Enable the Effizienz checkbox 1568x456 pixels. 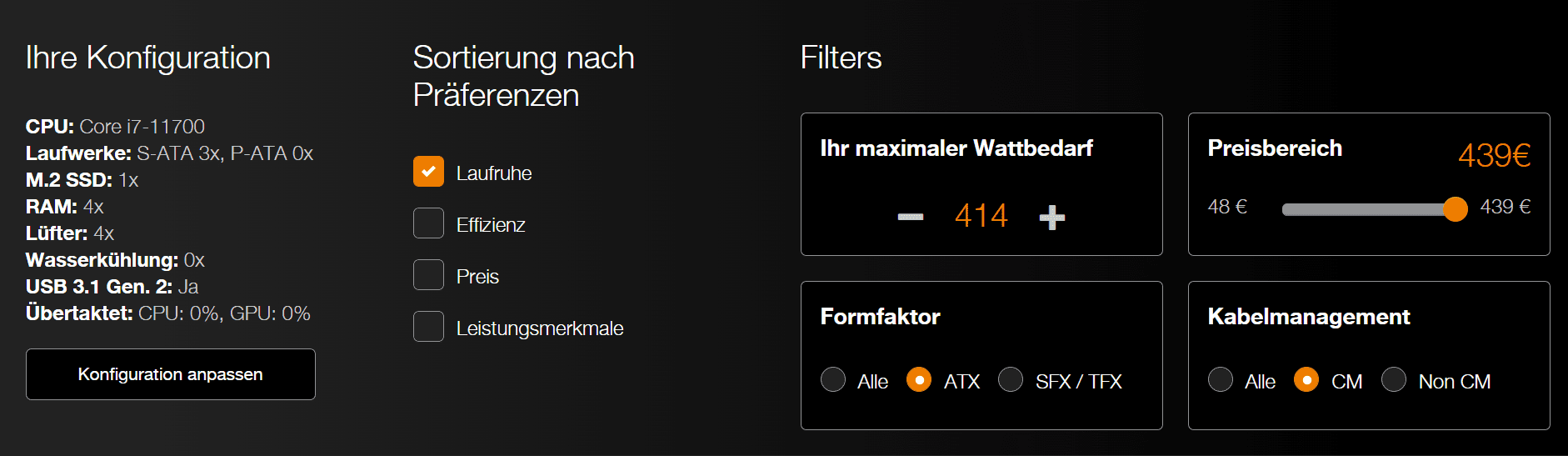(x=428, y=223)
